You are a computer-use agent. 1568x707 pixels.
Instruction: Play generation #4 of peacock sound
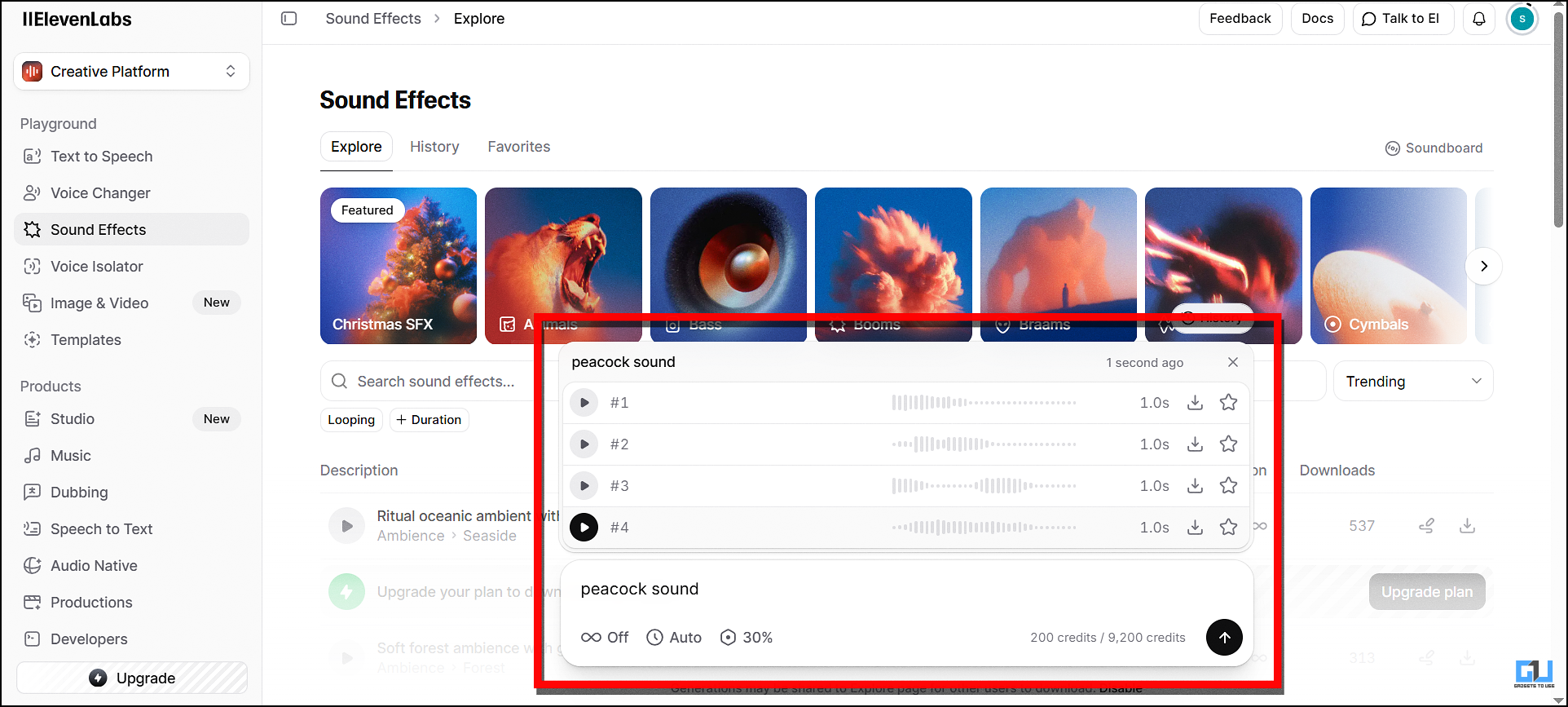584,528
